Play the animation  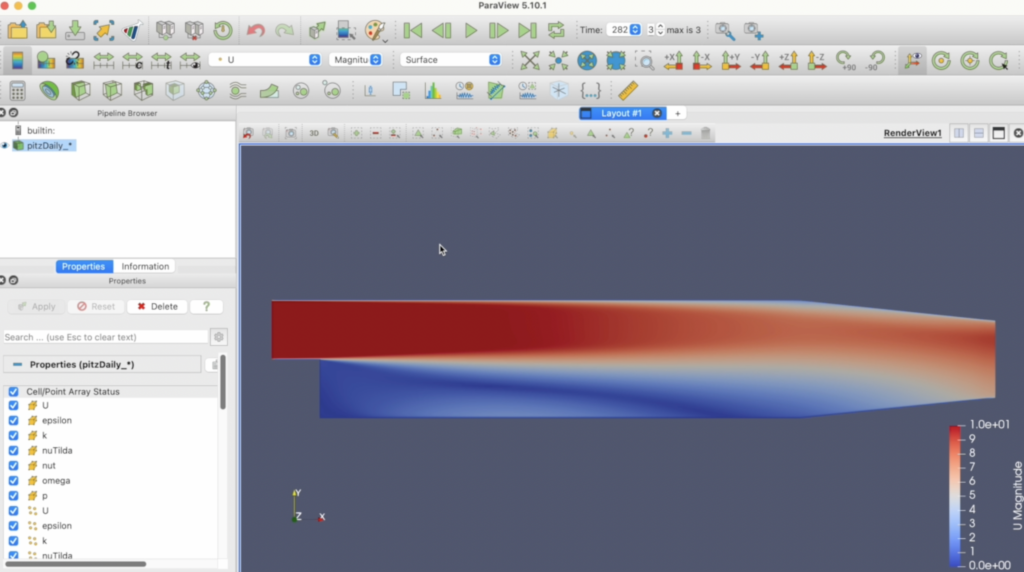point(470,30)
